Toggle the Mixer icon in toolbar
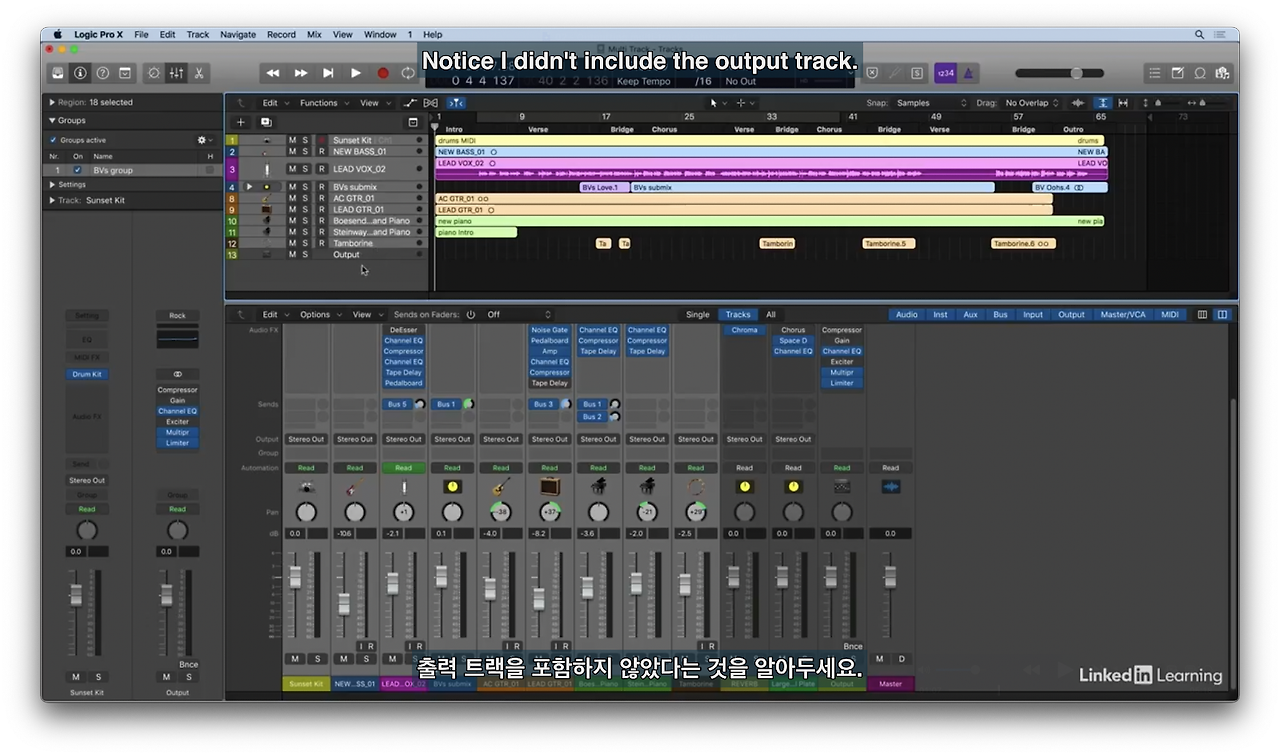Screen dimensions: 1280x756 coord(176,73)
